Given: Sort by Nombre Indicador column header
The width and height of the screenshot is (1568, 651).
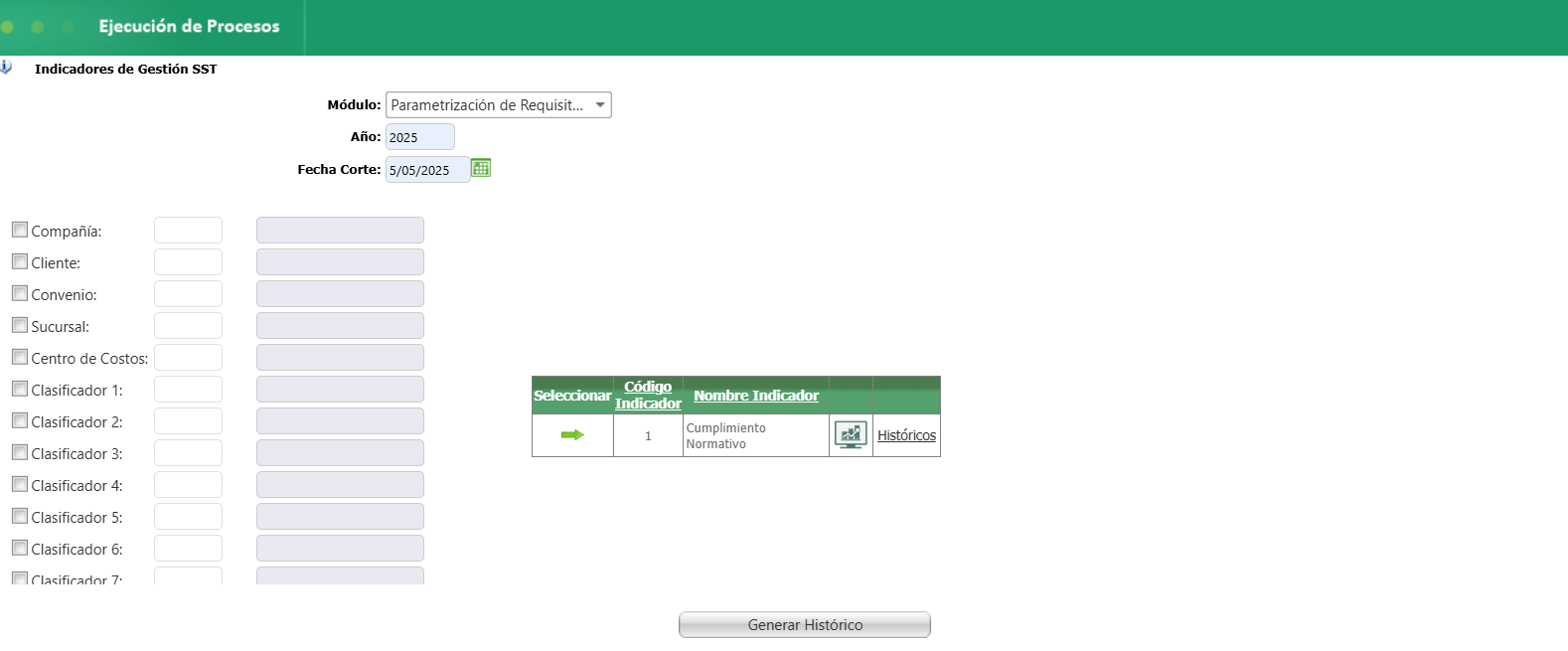Looking at the screenshot, I should click(756, 396).
